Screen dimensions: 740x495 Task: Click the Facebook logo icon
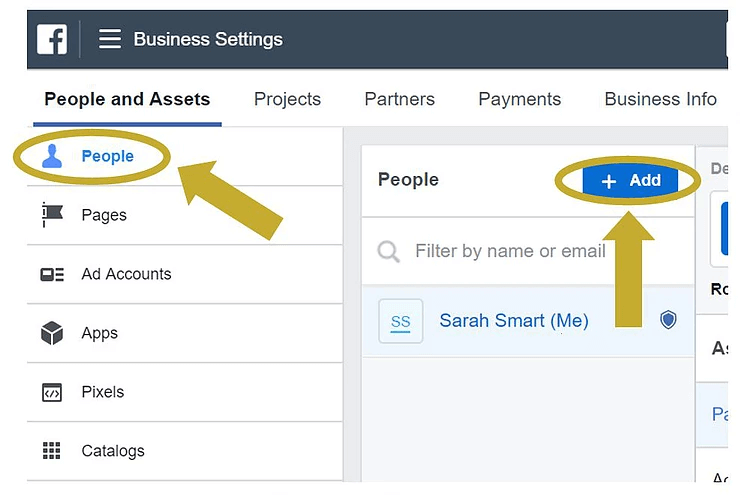click(52, 39)
